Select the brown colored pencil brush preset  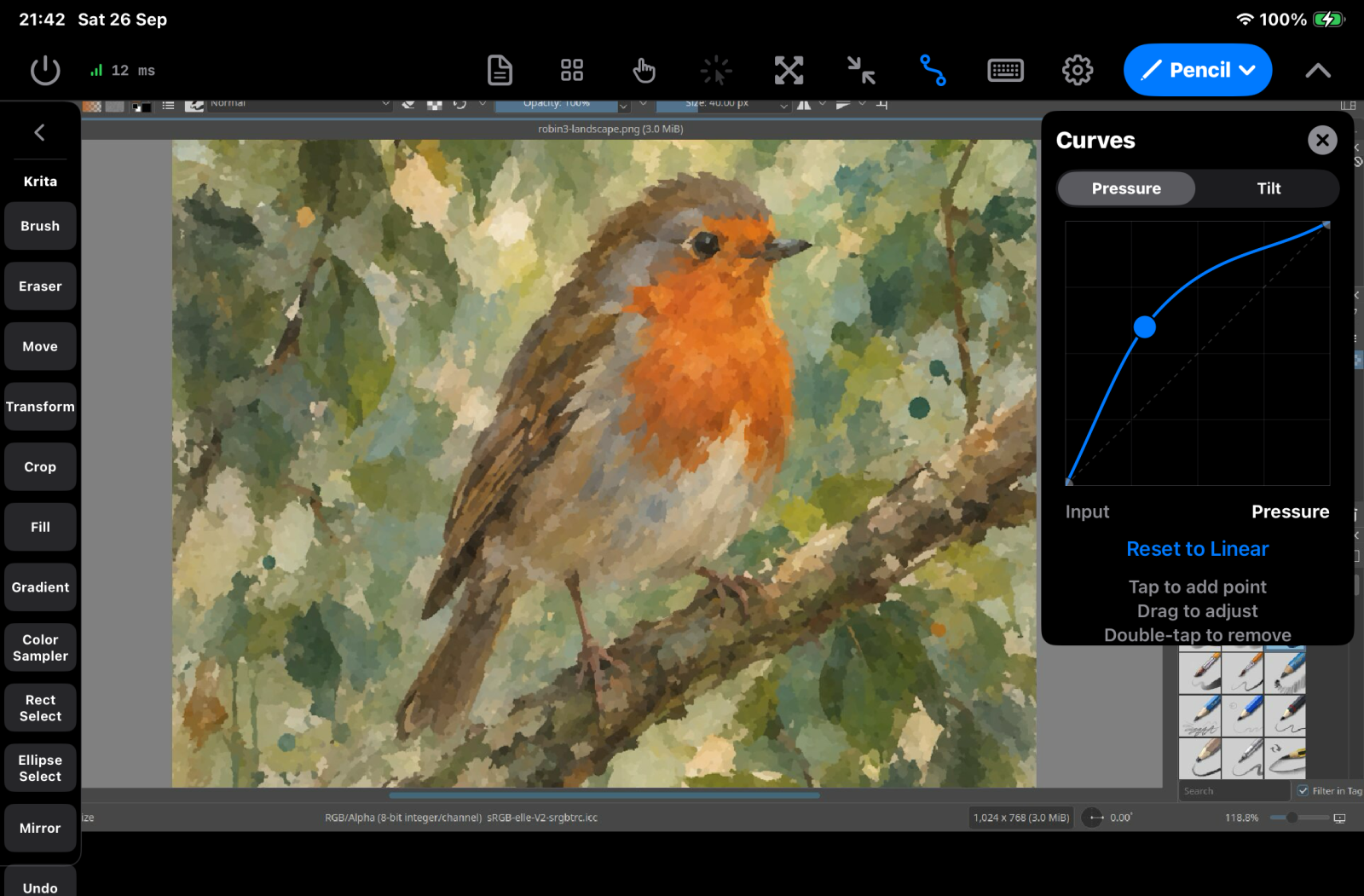1200,758
